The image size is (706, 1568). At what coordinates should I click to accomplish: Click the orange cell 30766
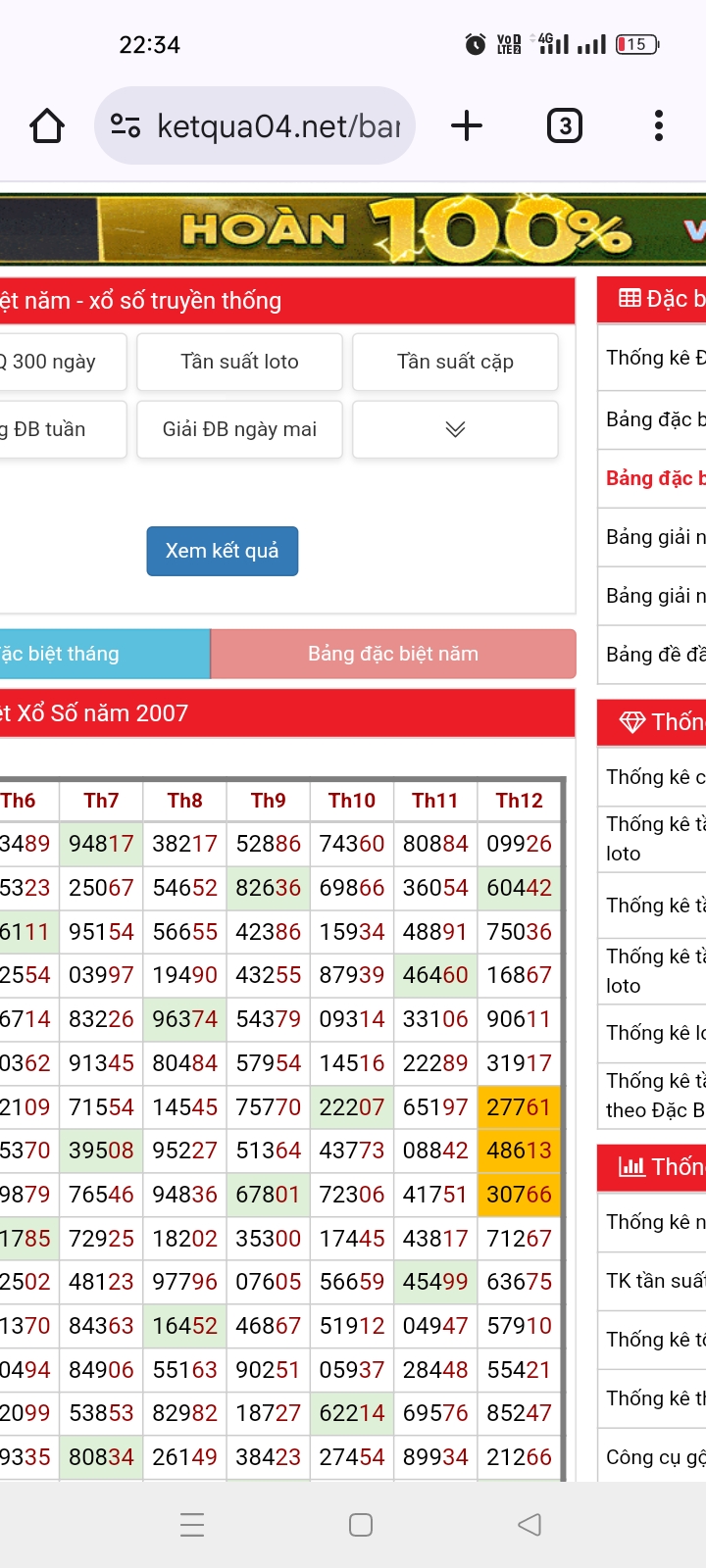tap(519, 1195)
